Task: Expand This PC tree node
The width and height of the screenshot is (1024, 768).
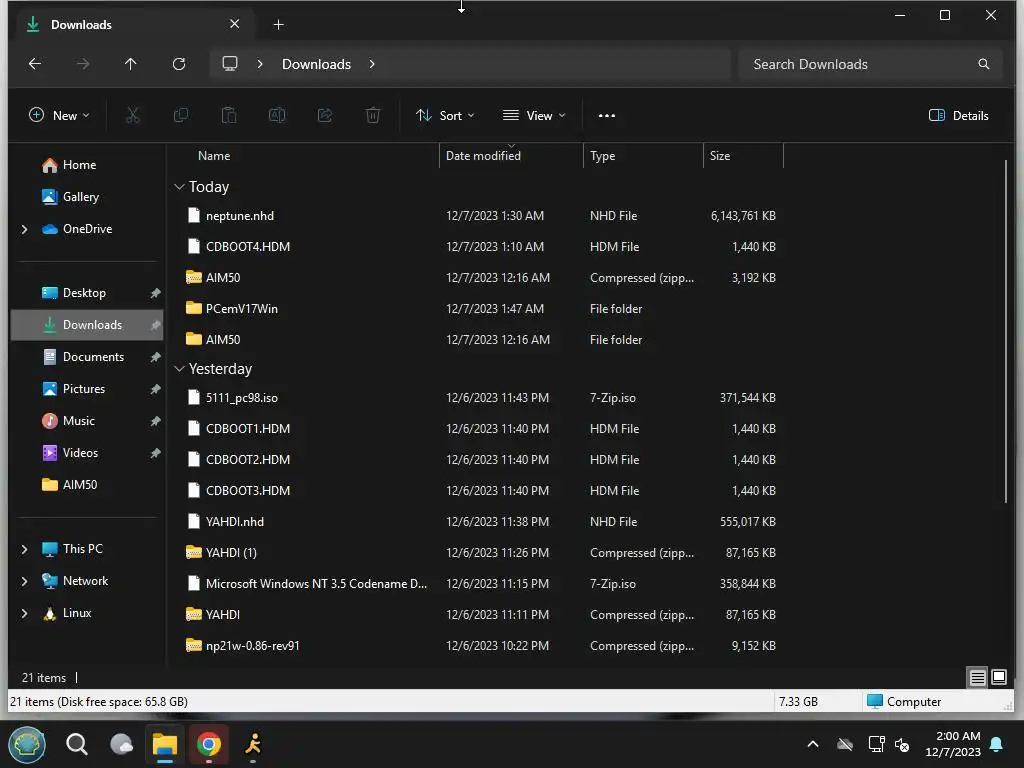Action: coord(24,549)
